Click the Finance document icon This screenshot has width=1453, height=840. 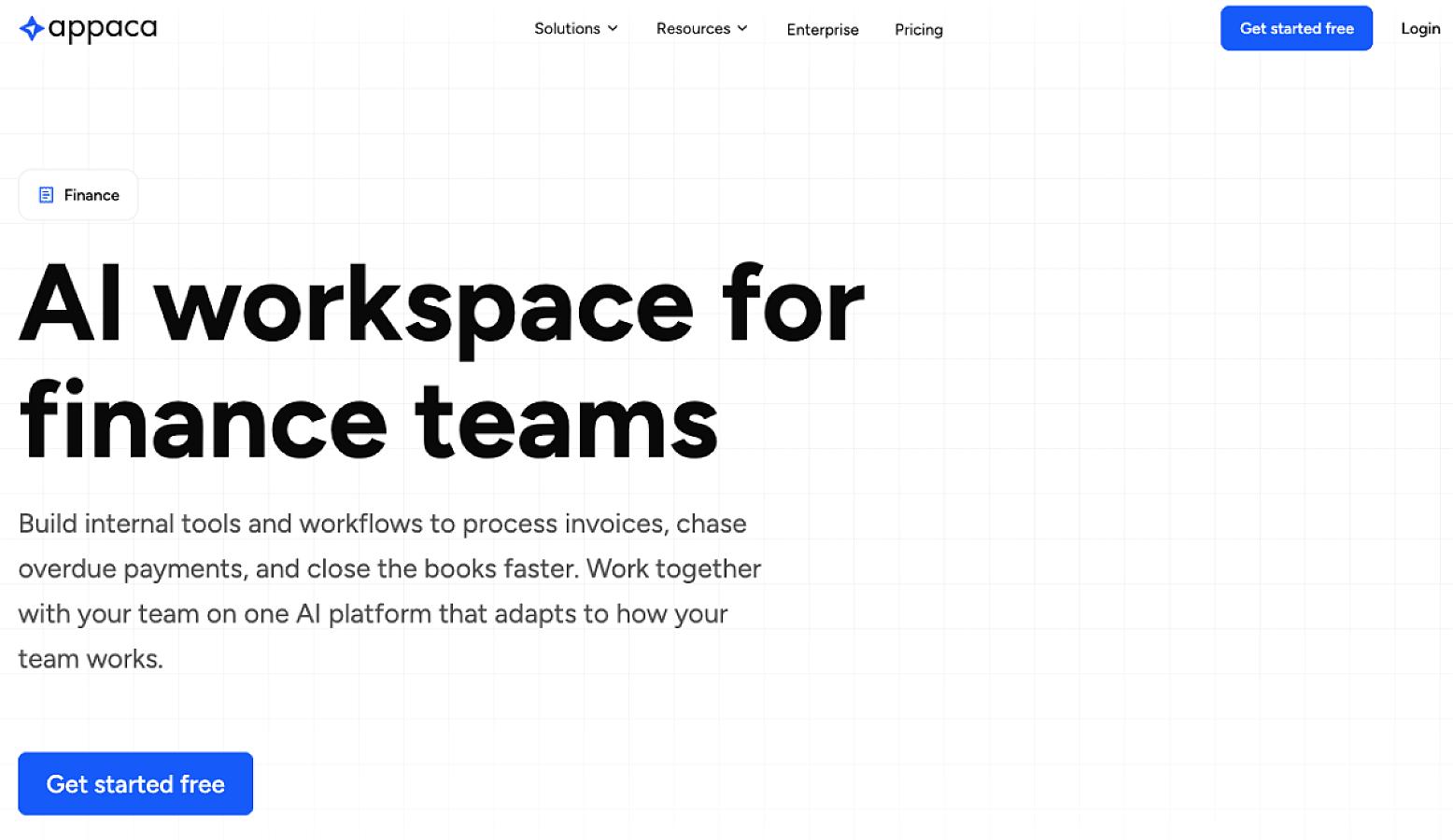(x=46, y=195)
